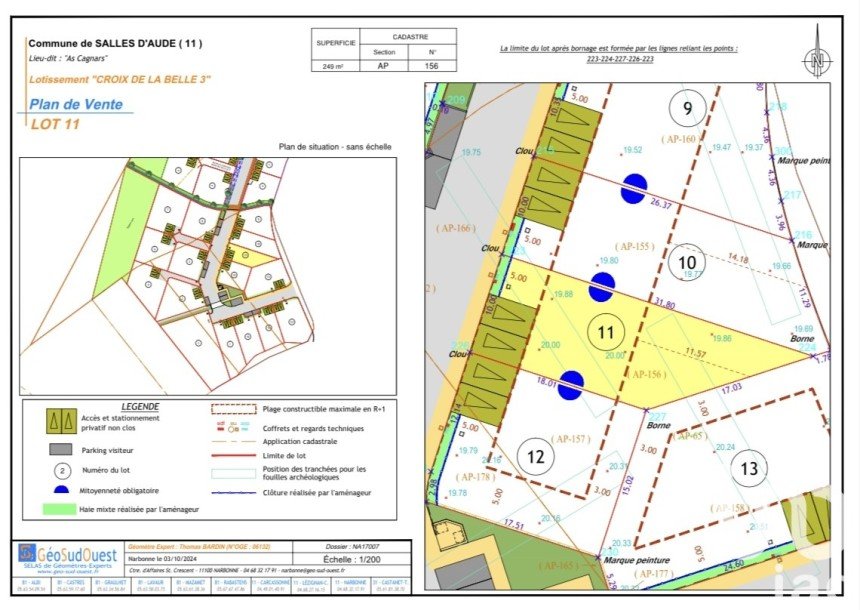Screen dimensions: 860x610
Task: Click the '( AP-177 )' parcel label
Action: (653, 574)
